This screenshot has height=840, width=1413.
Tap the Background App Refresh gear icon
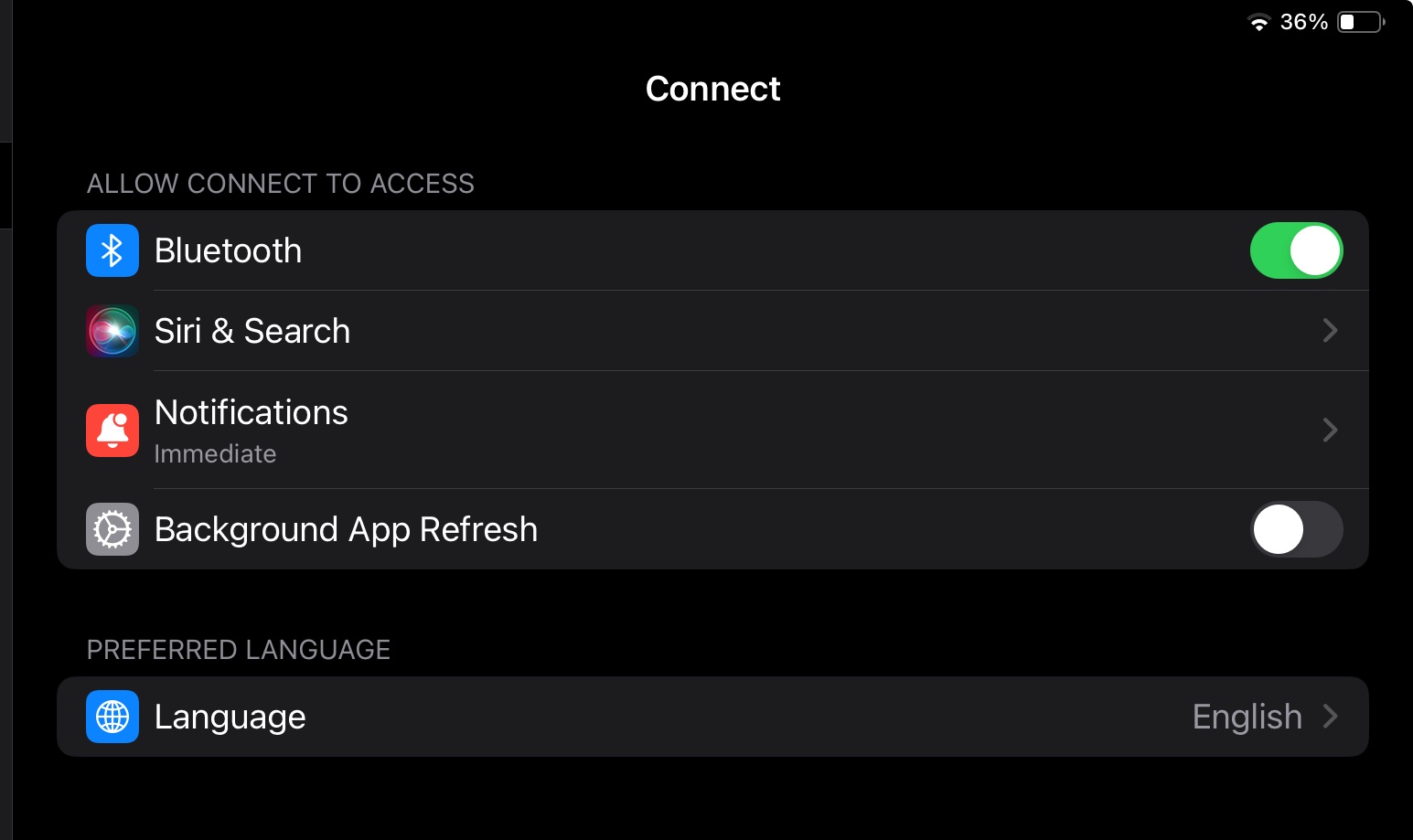(x=112, y=529)
